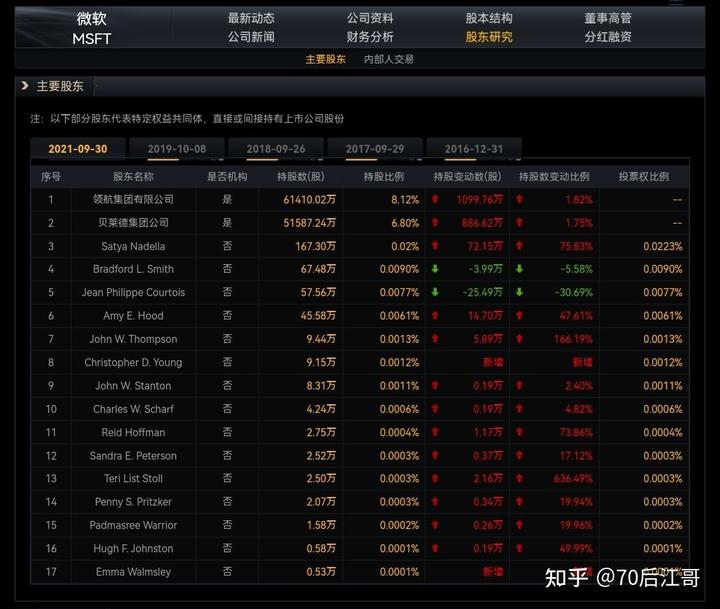The image size is (720, 609).
Task: Click the 持股数变动比例 column header
Action: (554, 177)
